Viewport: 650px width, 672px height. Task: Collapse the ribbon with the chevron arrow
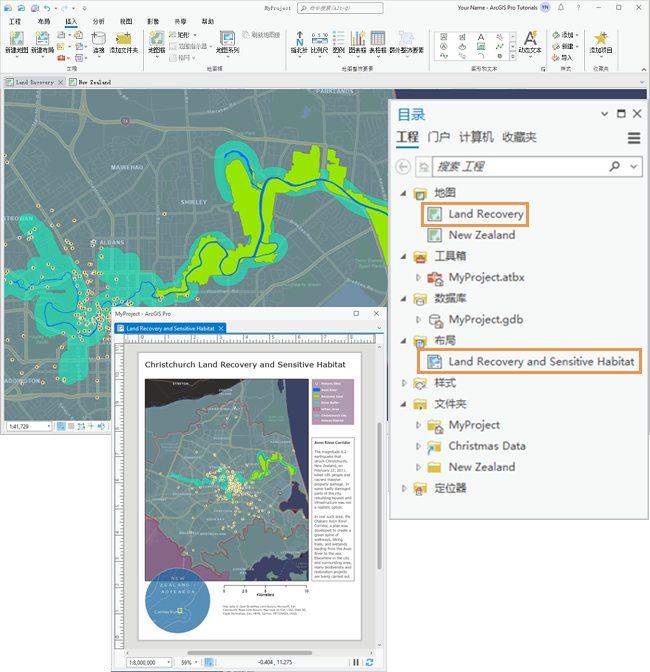point(644,69)
